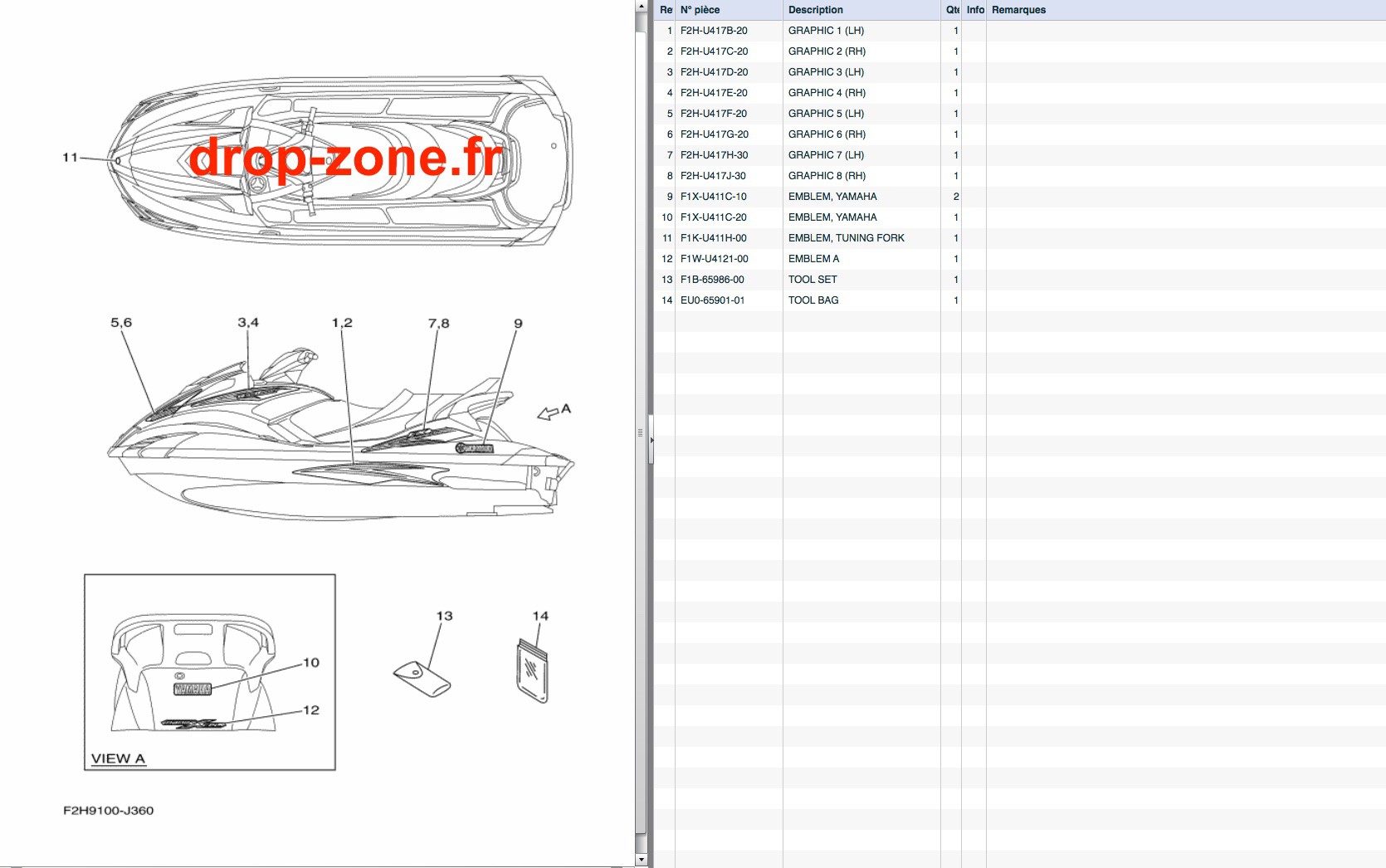Viewport: 1386px width, 868px height.
Task: Select part number F2H-U417J-30
Action: tap(713, 176)
